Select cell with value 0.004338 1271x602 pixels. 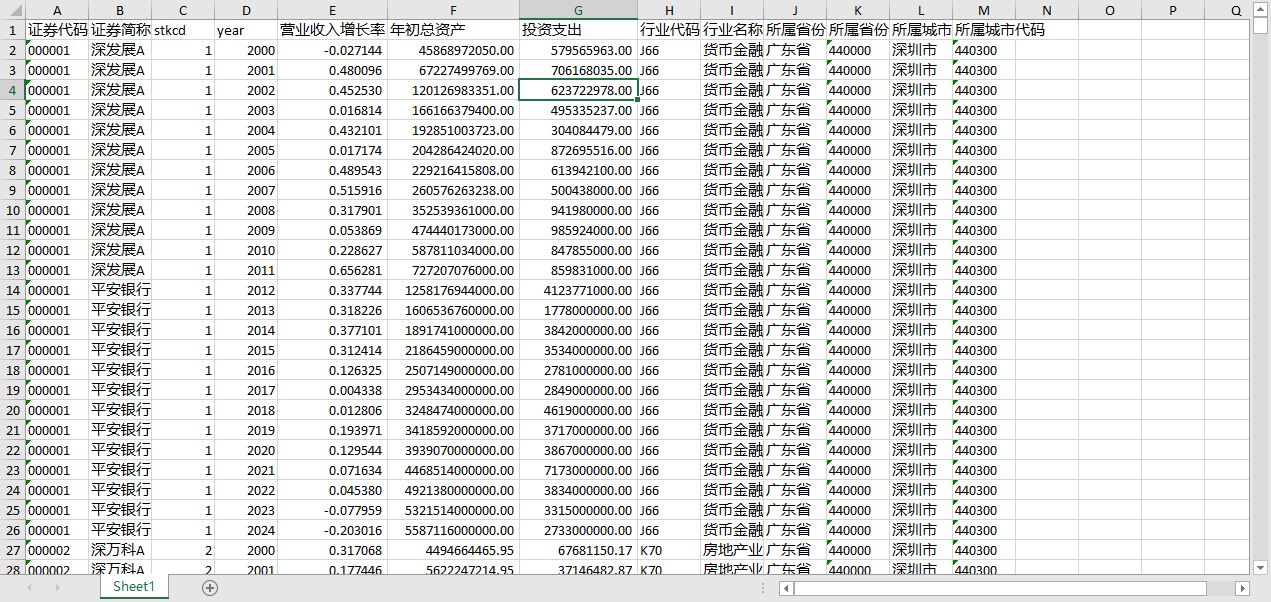pos(333,390)
